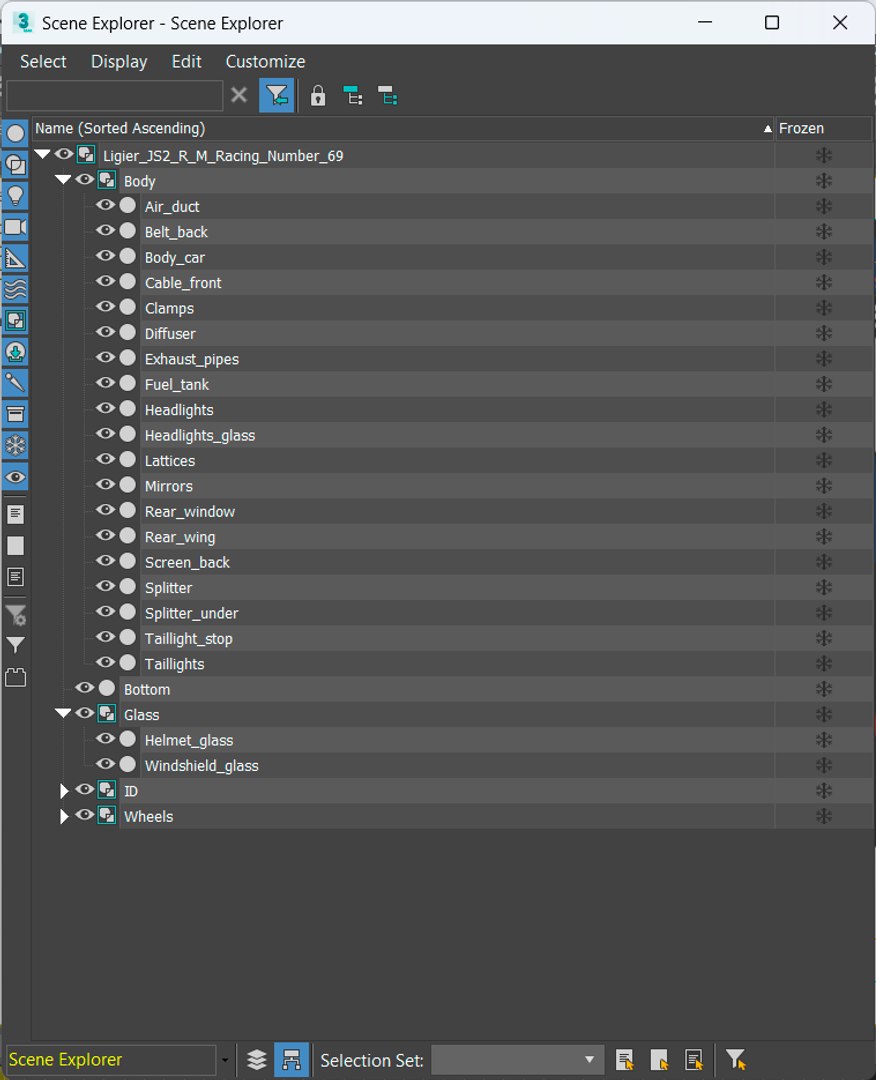
Task: Toggle Display Frozen Objects snowflake icon
Action: [x=15, y=446]
